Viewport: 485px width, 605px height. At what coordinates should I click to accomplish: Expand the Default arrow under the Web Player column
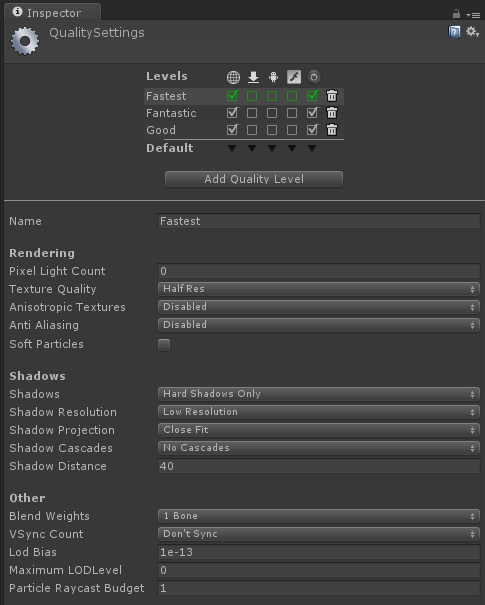pos(232,148)
